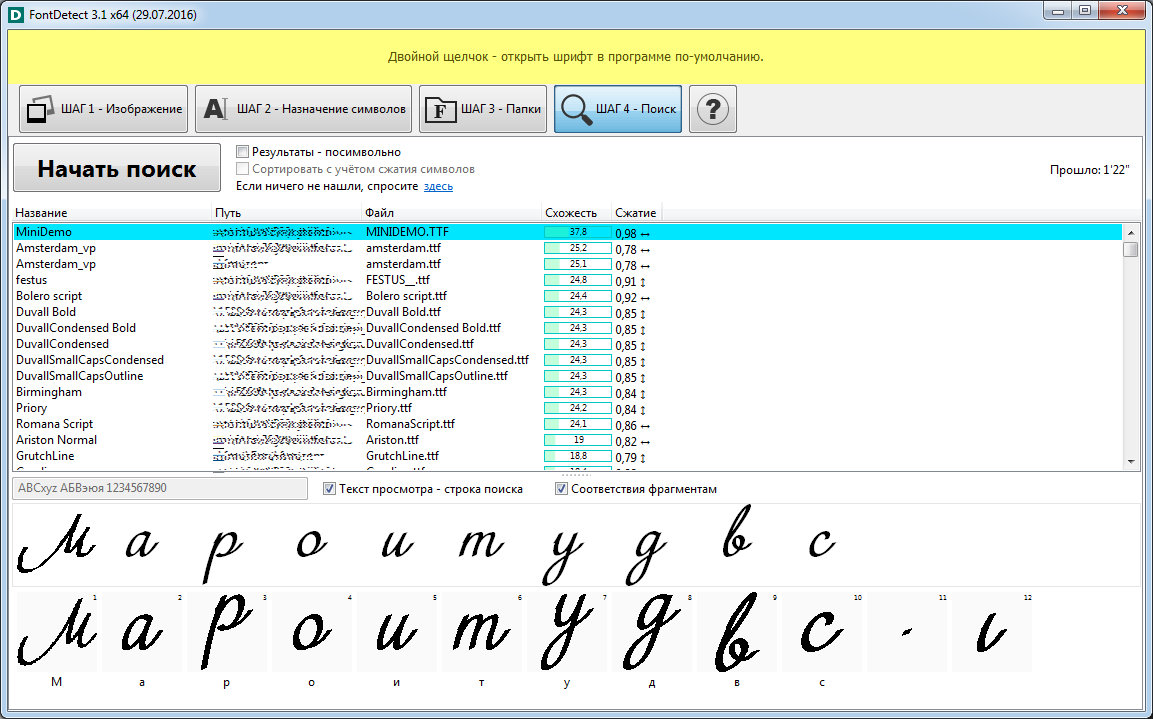Click the Начать поиск button
The image size is (1153, 719).
pyautogui.click(x=116, y=169)
